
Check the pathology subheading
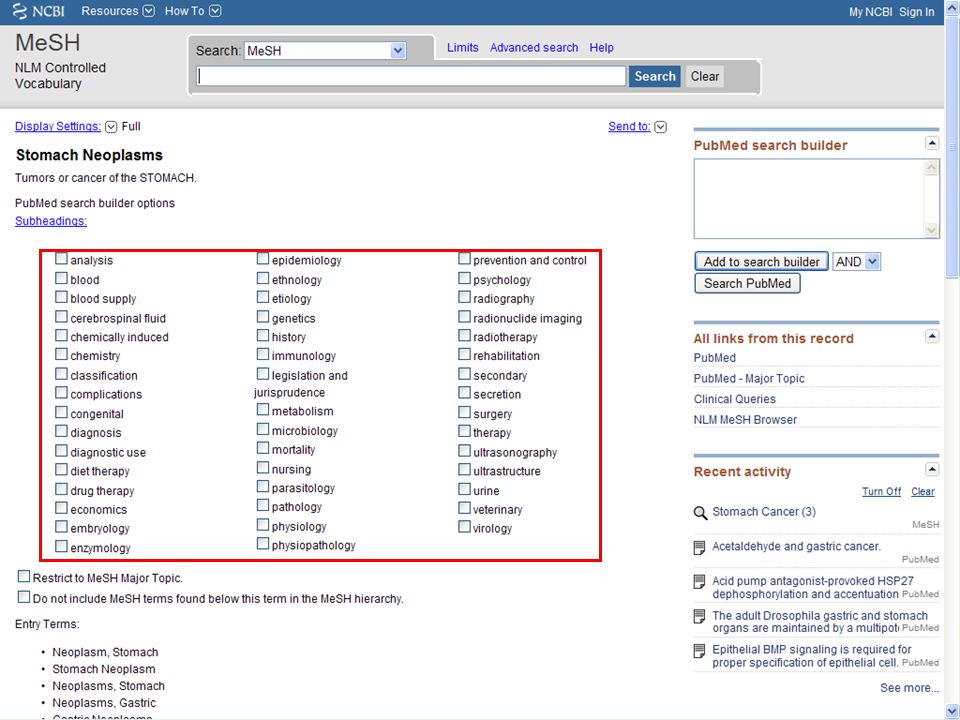pos(263,506)
